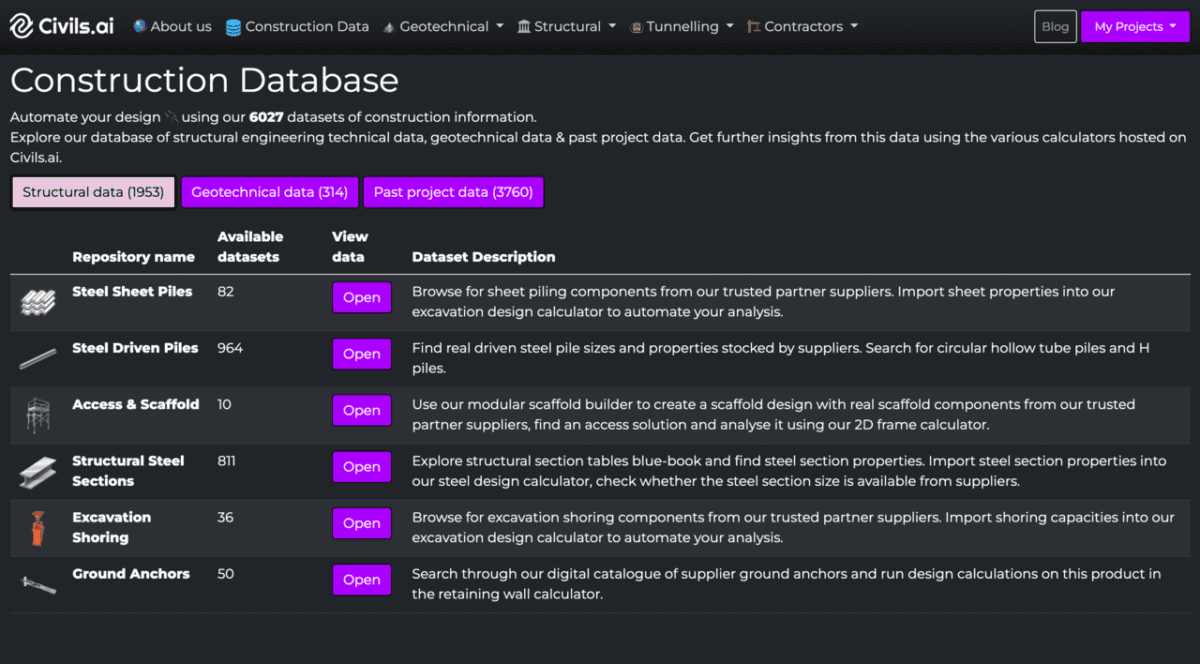1200x664 pixels.
Task: Click the Steel Sheet Piles icon
Action: point(38,303)
